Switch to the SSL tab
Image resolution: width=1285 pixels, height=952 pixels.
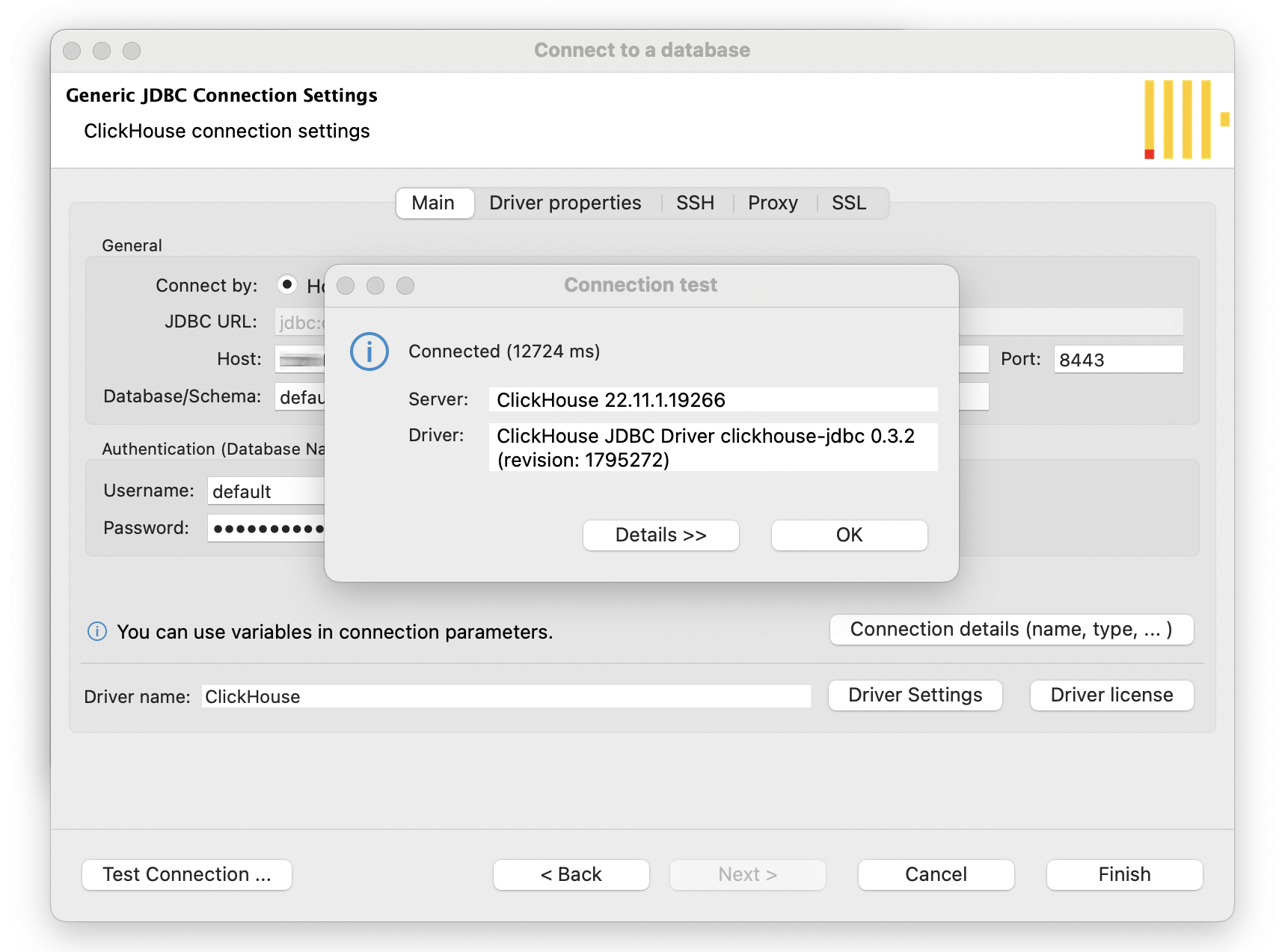[x=848, y=203]
